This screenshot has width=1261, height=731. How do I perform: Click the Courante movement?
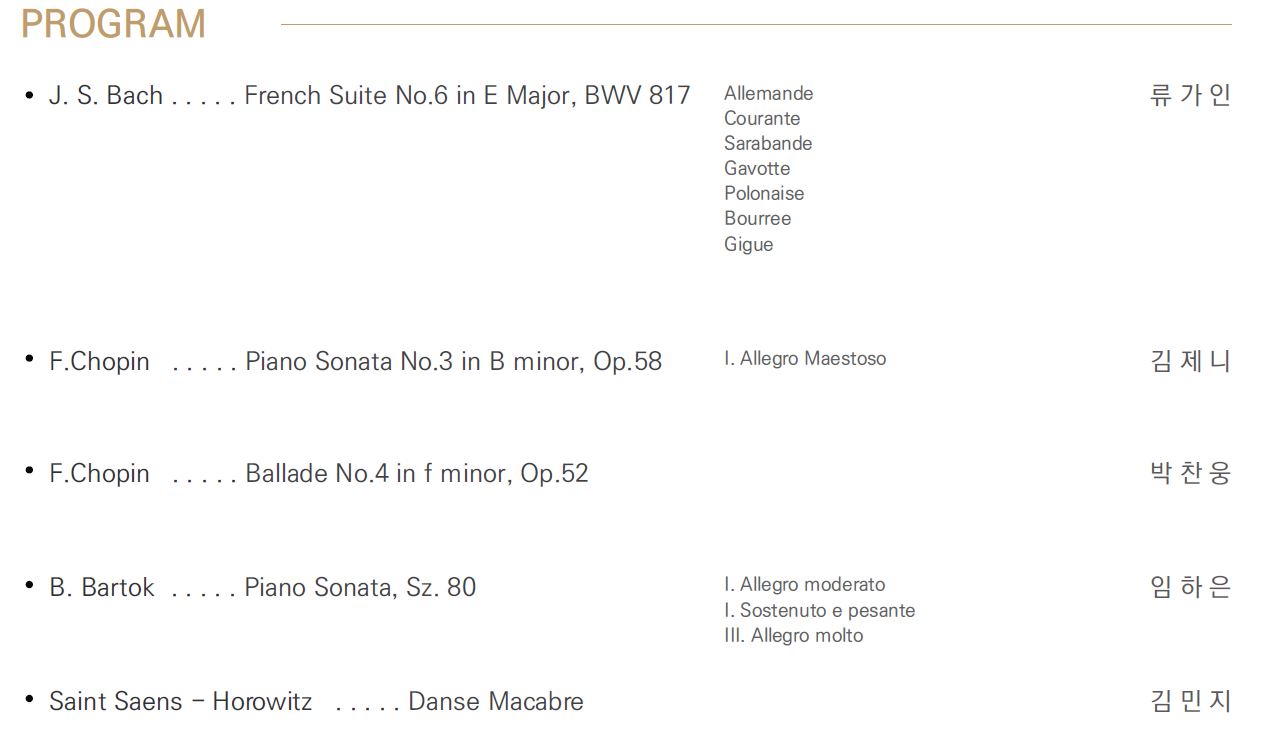pos(762,118)
